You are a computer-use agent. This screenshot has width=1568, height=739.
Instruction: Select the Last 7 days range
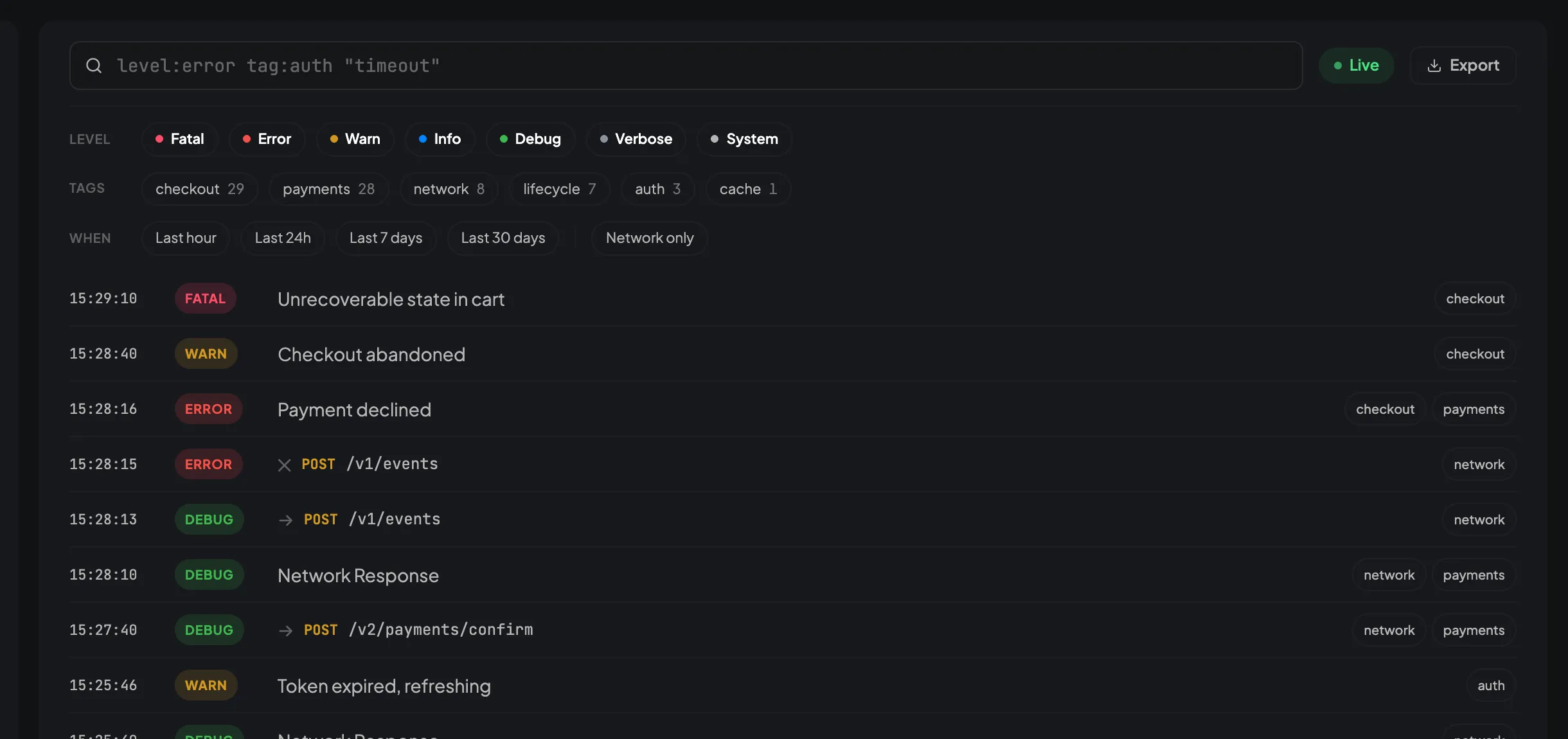pos(386,238)
